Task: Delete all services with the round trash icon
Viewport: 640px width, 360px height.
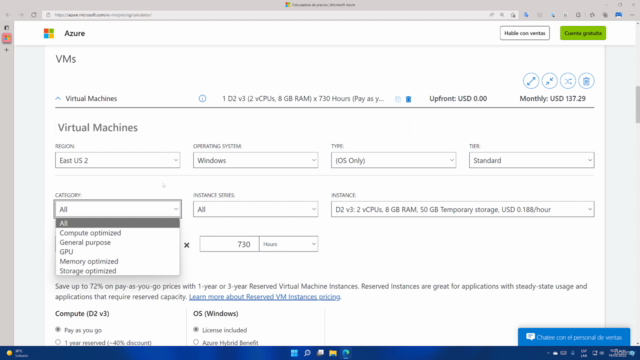Action: [587, 81]
